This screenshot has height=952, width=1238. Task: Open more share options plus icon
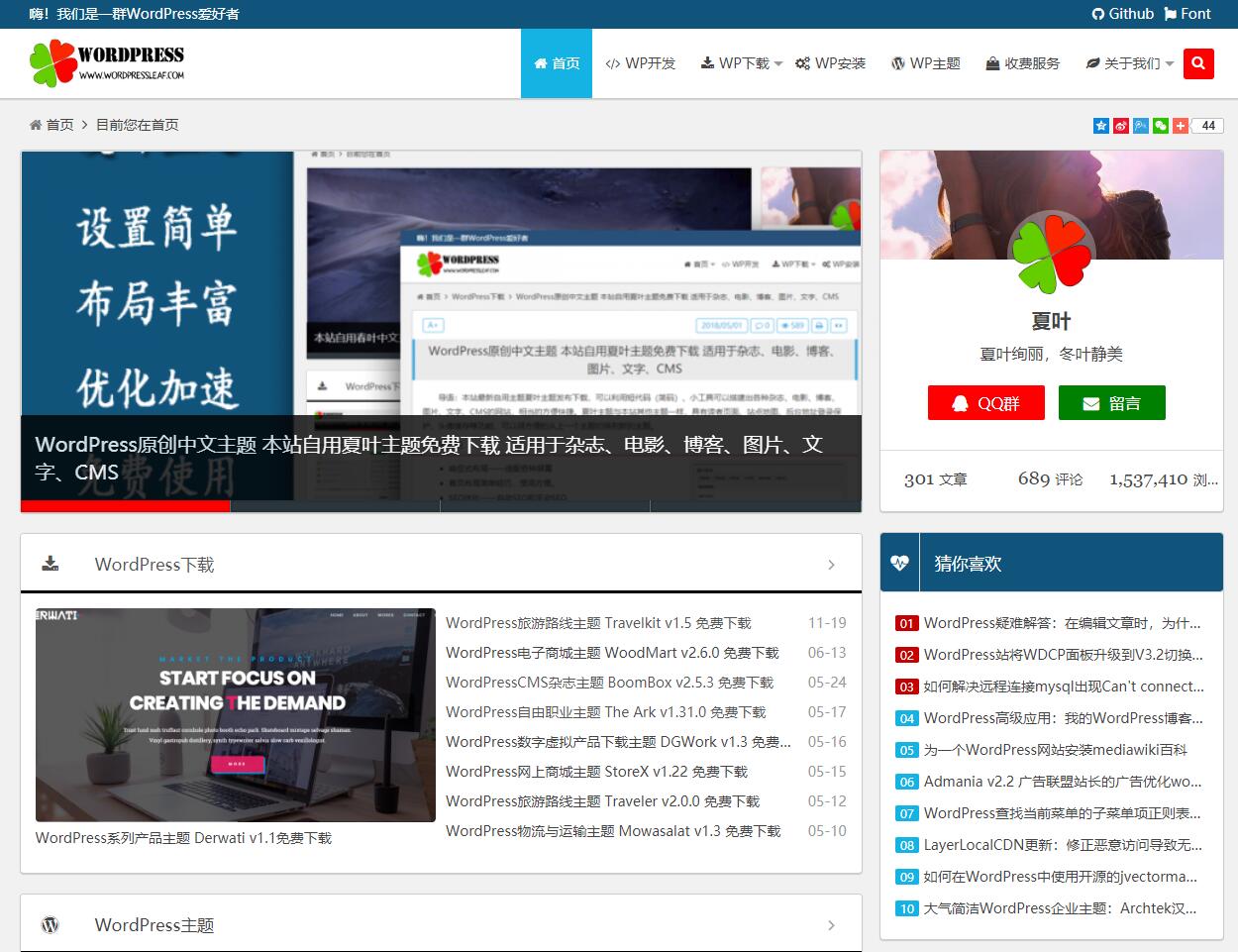pyautogui.click(x=1181, y=126)
